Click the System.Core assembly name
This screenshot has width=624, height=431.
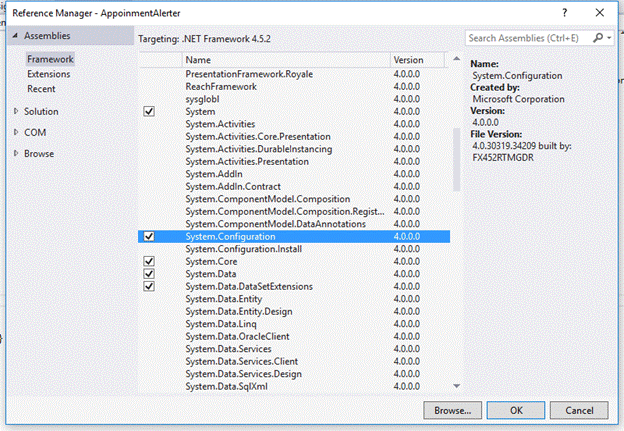(x=211, y=261)
